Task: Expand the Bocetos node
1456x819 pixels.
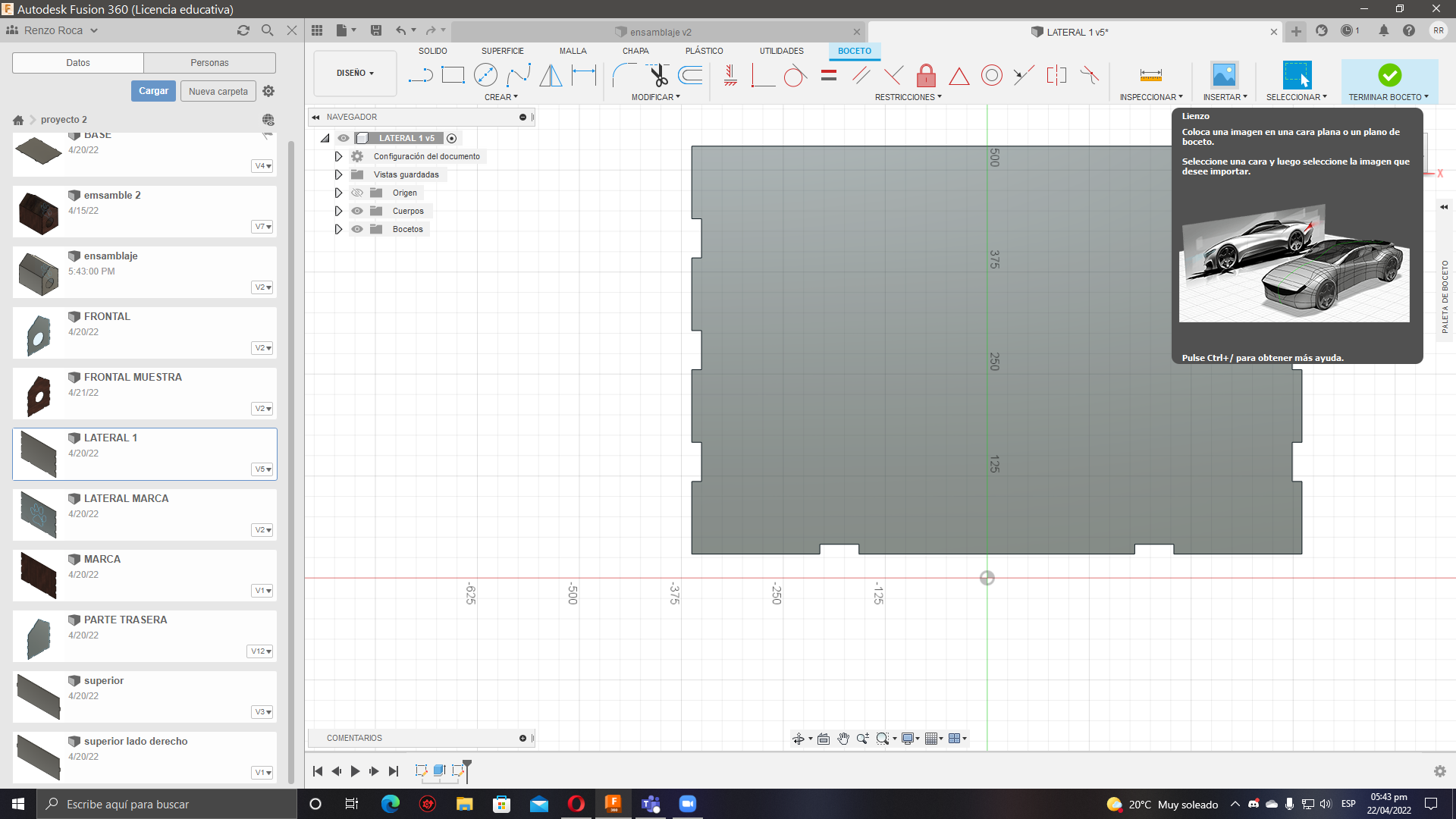Action: click(x=338, y=229)
